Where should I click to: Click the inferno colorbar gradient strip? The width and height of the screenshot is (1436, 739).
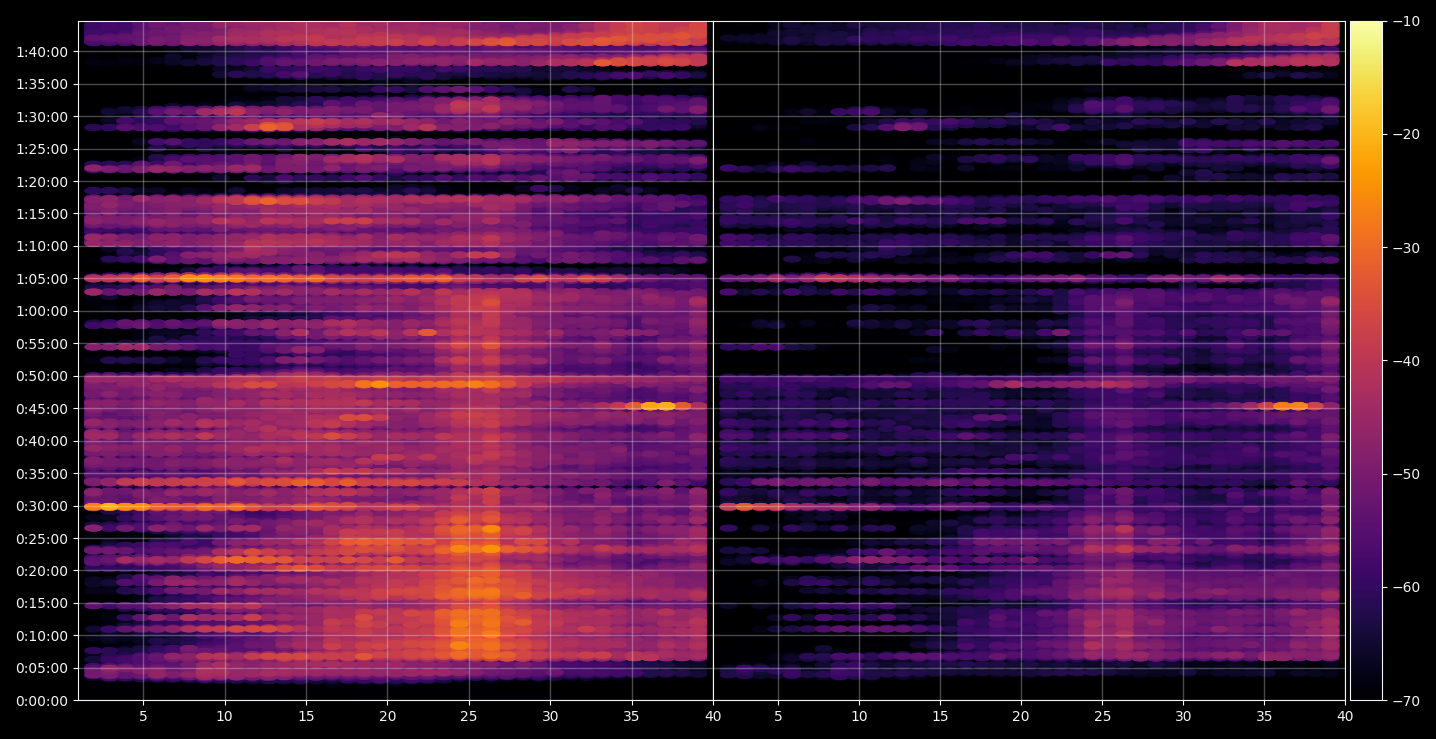tap(1366, 361)
